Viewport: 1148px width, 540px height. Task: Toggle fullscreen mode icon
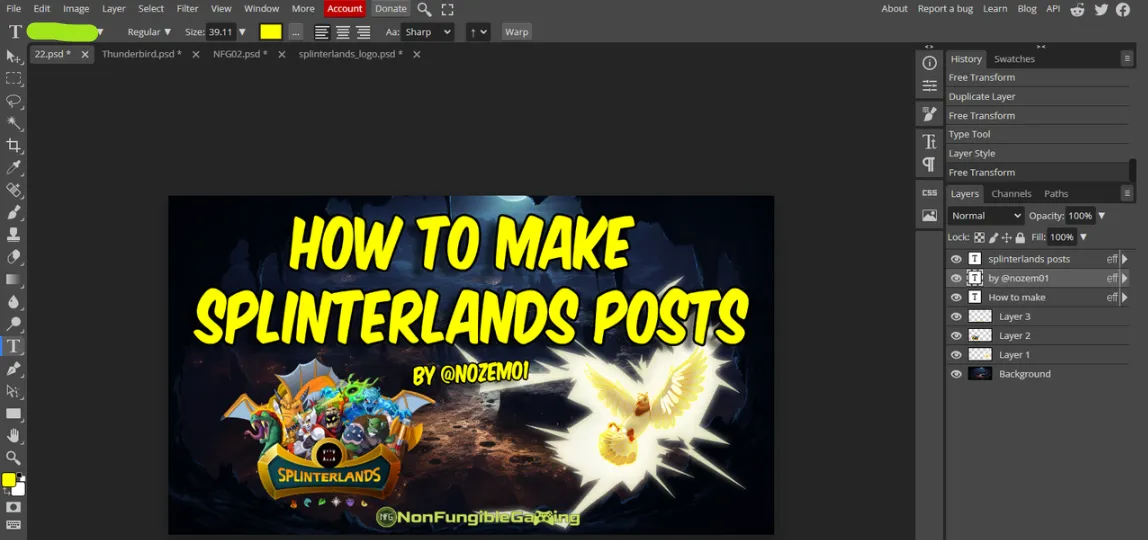pos(447,9)
